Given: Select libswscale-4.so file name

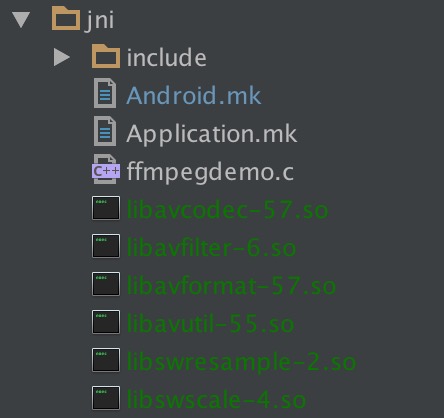Looking at the screenshot, I should tap(217, 400).
